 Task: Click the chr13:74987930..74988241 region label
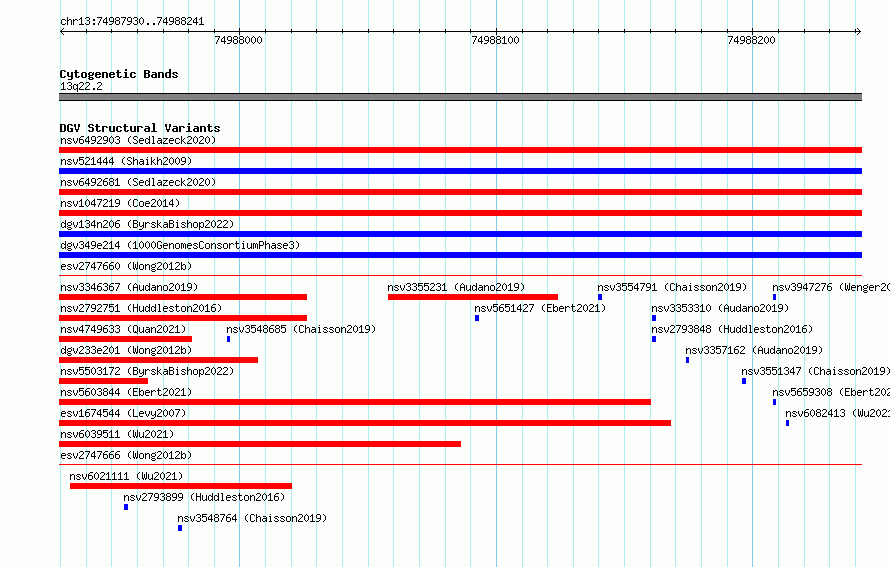(x=132, y=22)
